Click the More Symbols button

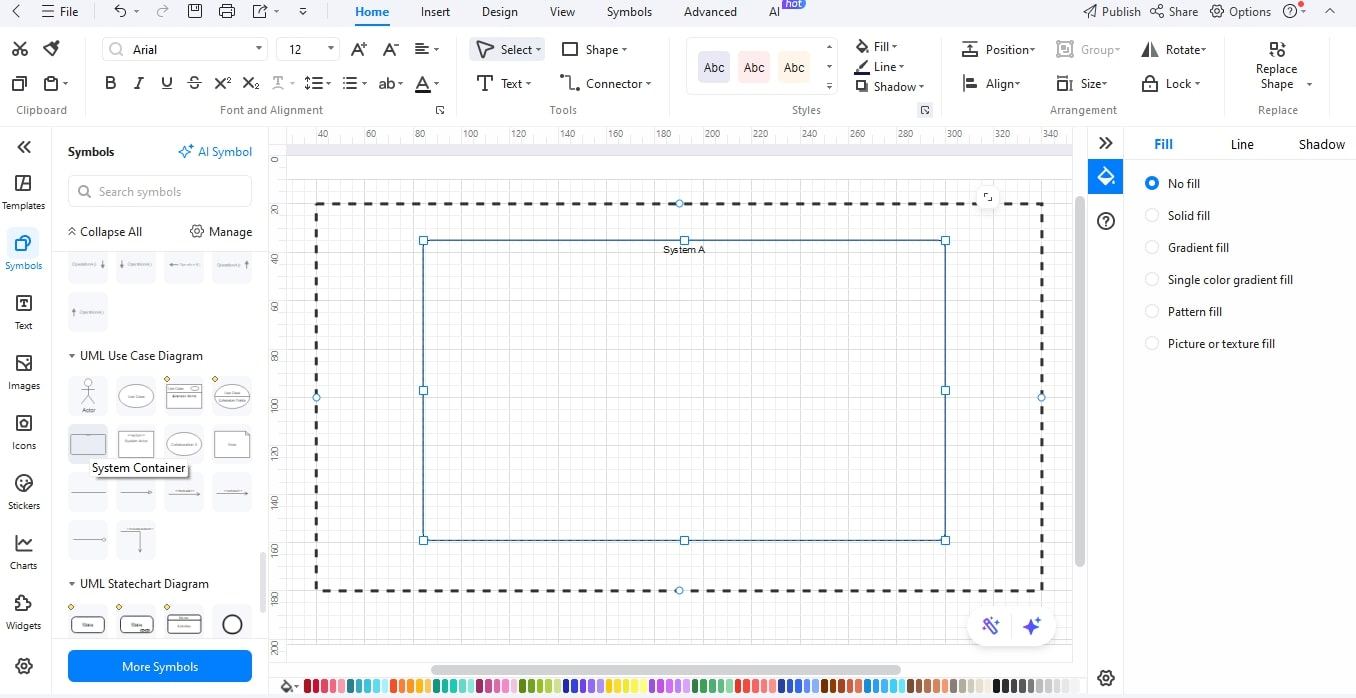click(160, 666)
